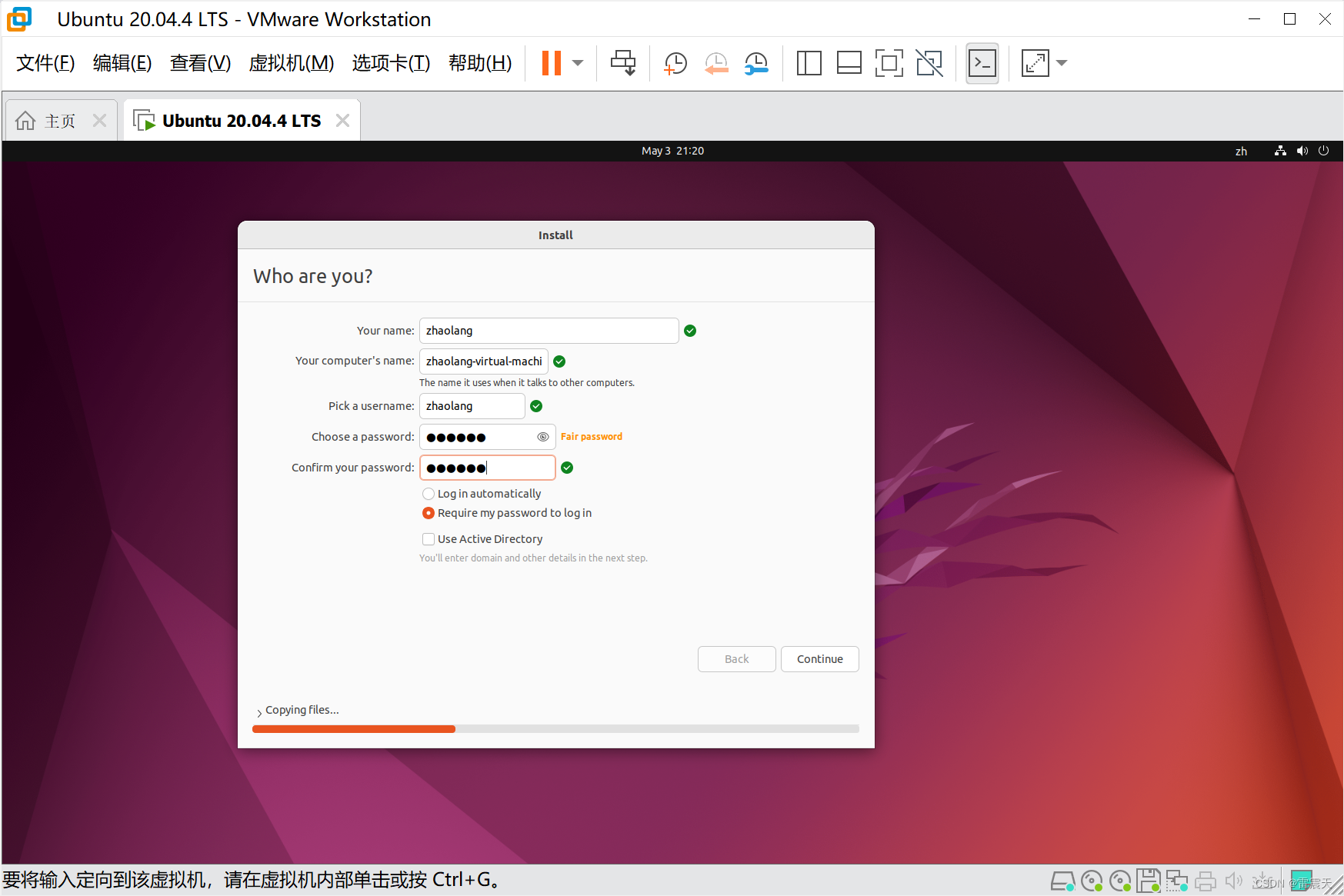
Task: Click the Choose a password field
Action: point(487,437)
